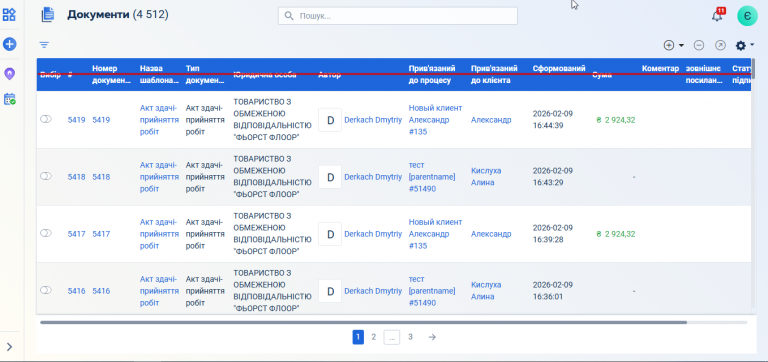Open notifications bell icon

(x=717, y=15)
